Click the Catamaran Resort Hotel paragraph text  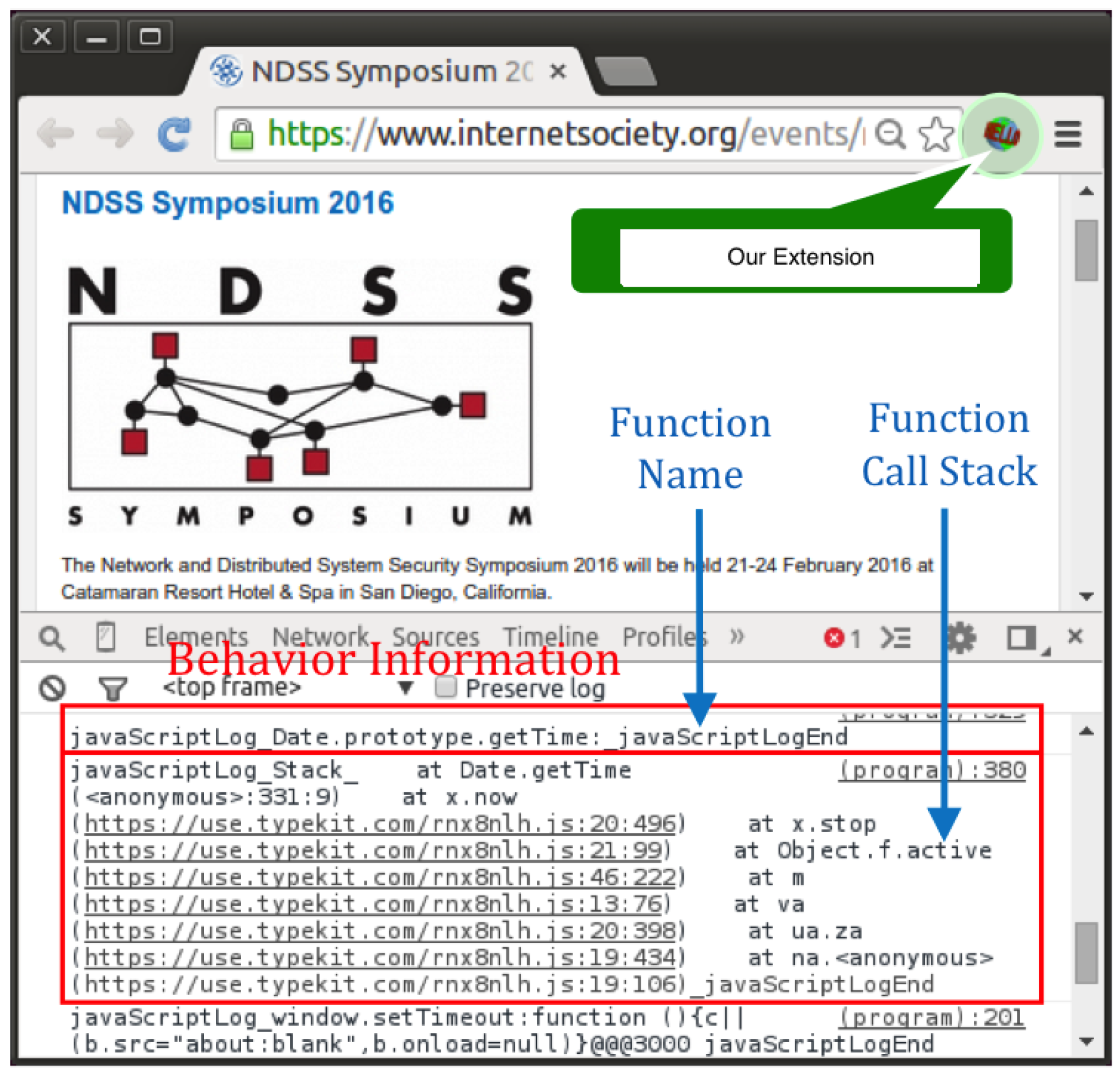click(497, 578)
